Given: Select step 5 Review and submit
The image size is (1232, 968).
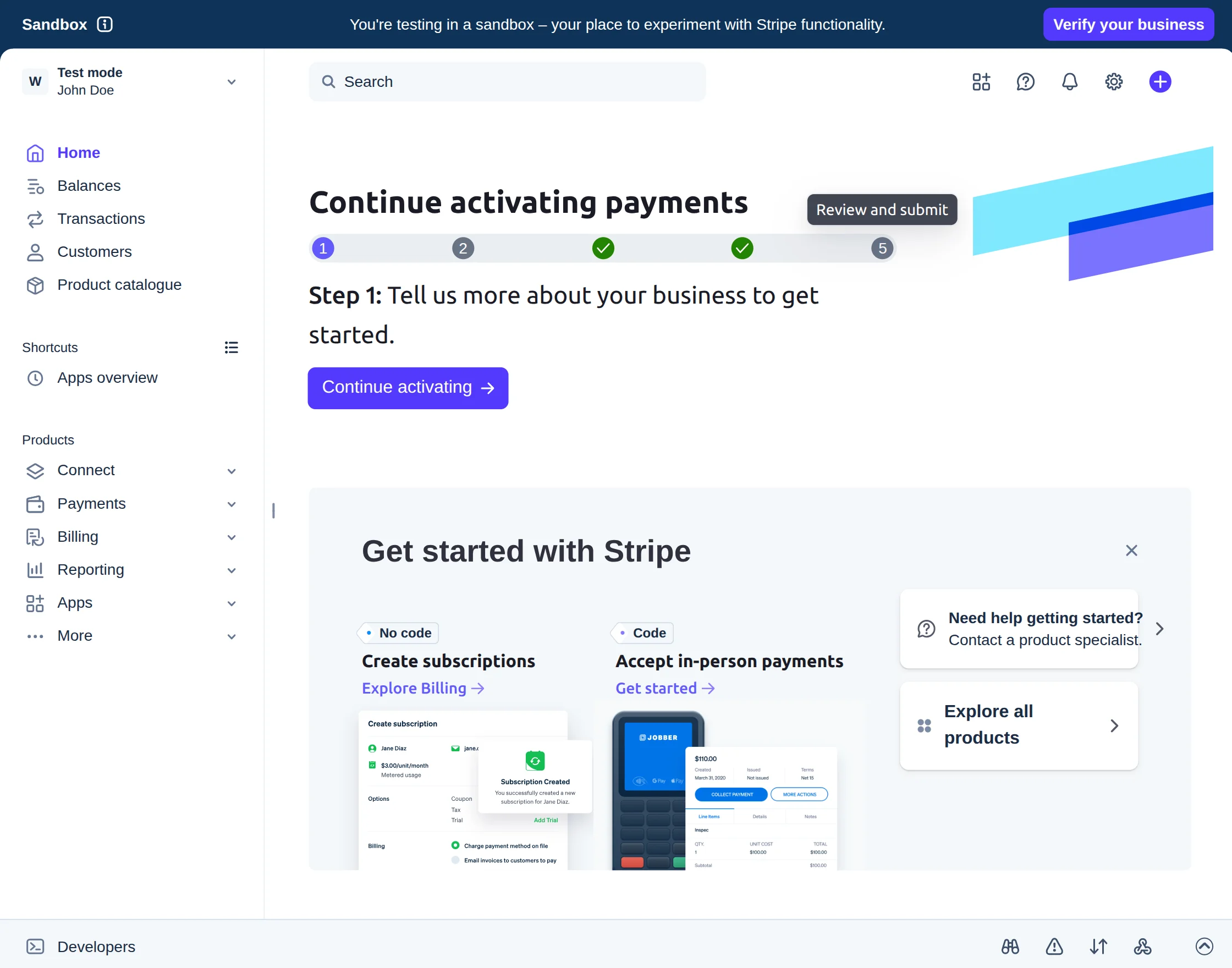Looking at the screenshot, I should click(x=882, y=248).
